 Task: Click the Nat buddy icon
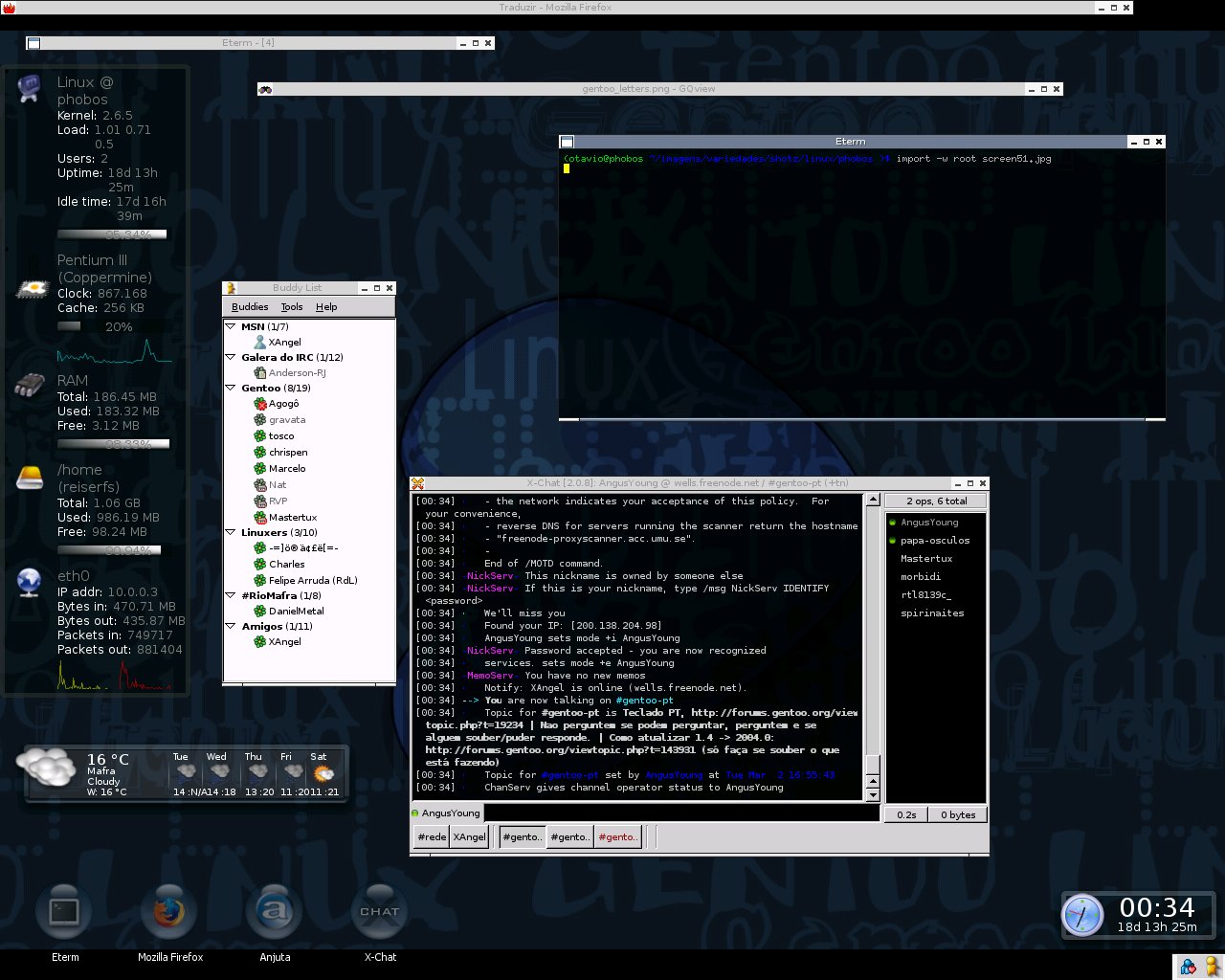(x=259, y=484)
